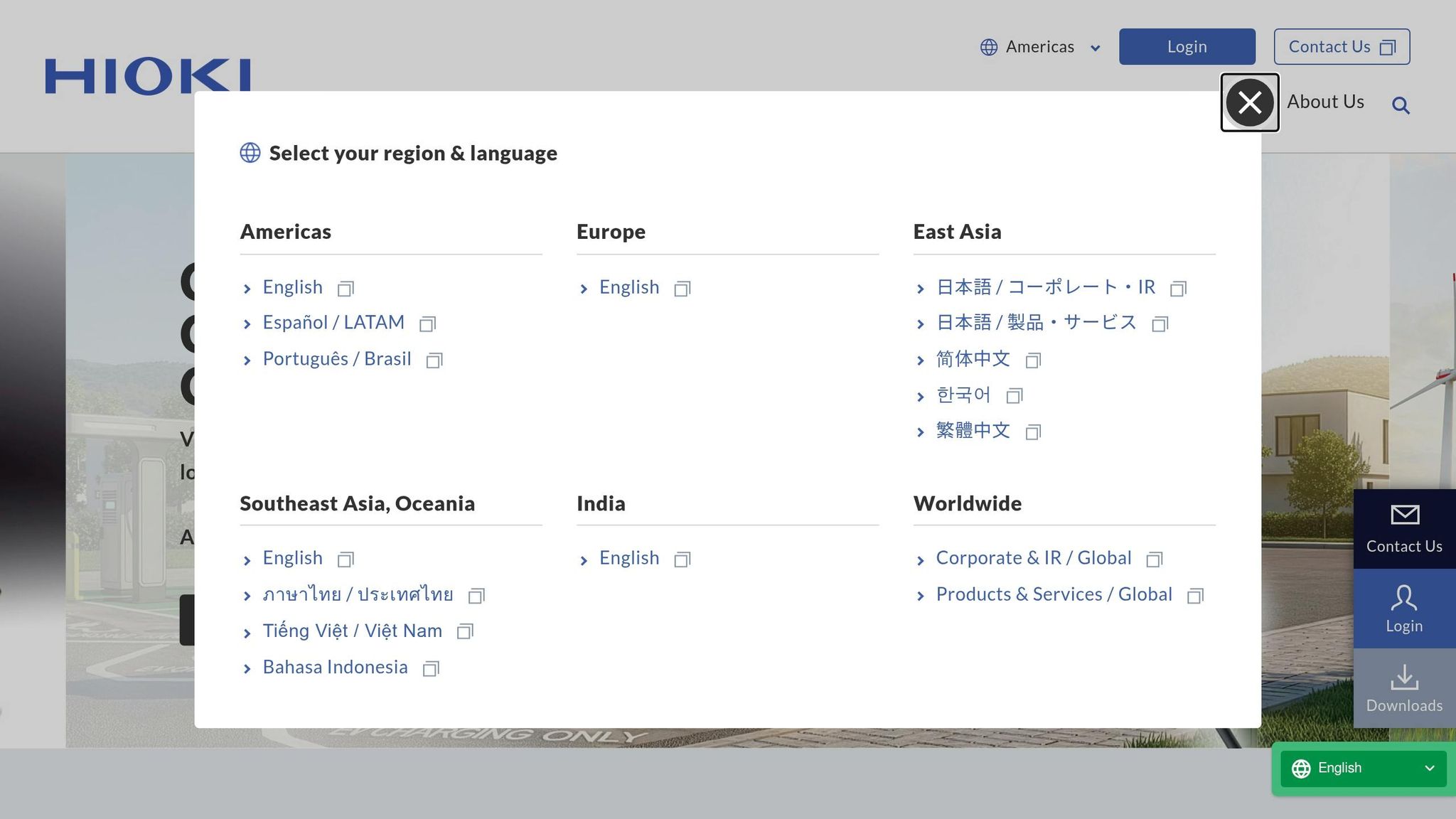Click new-window icon next to 한국어
Screen dimensions: 1456x819
coord(1015,396)
